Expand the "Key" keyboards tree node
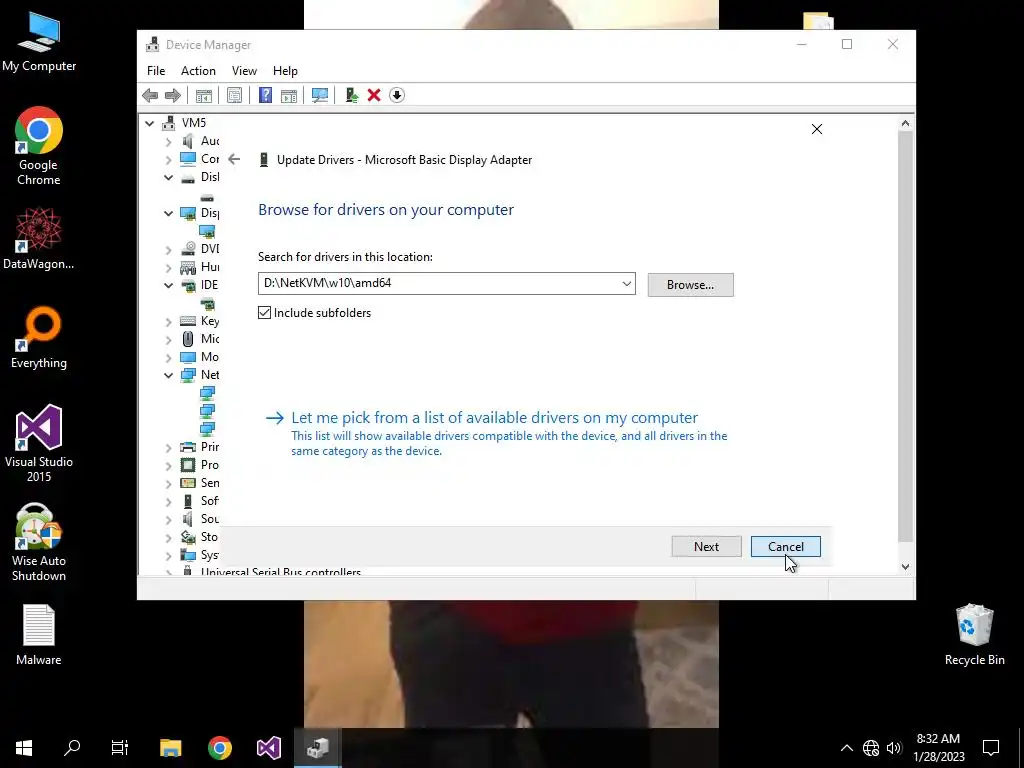Screen dimensions: 1024x768 coord(168,321)
